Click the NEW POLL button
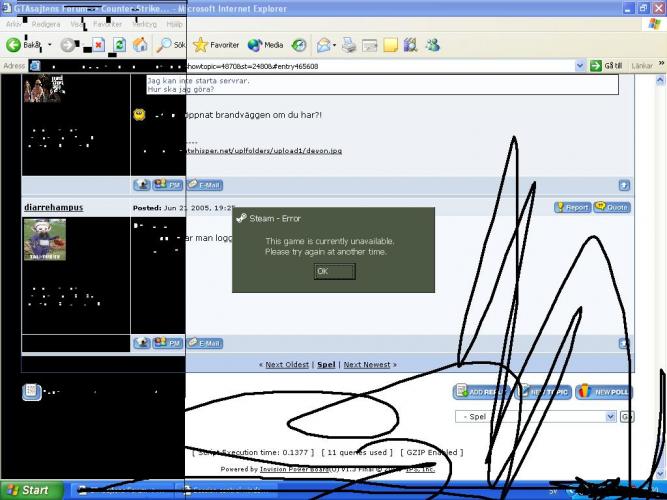 pyautogui.click(x=604, y=391)
